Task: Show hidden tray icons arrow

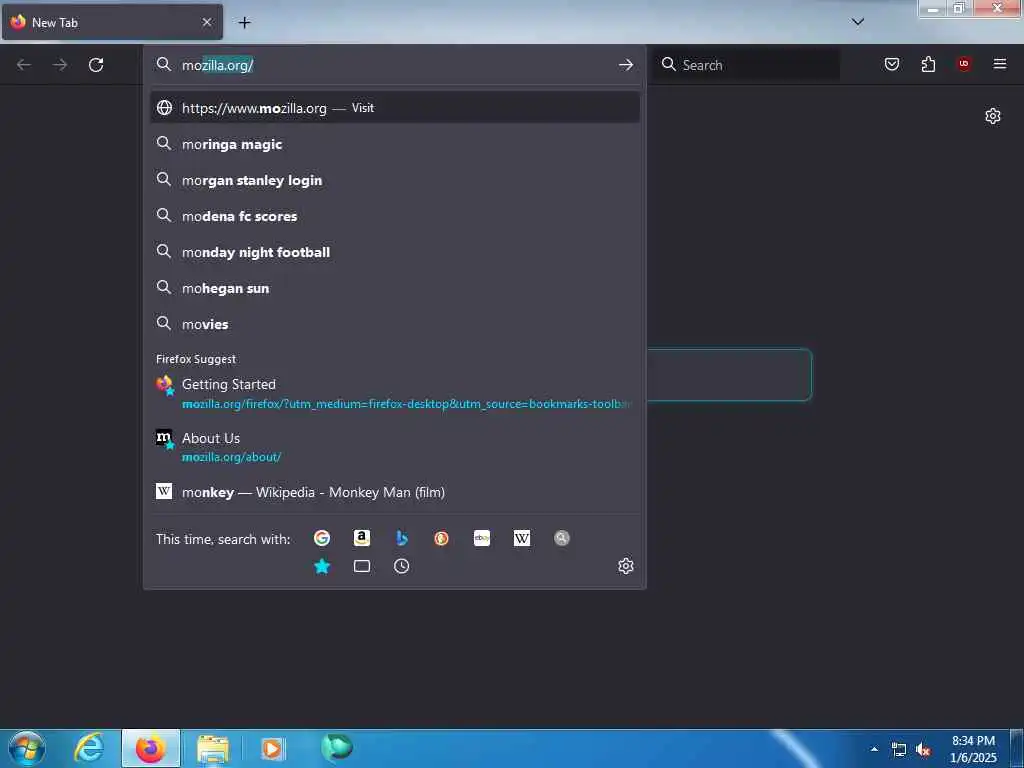Action: click(x=874, y=749)
